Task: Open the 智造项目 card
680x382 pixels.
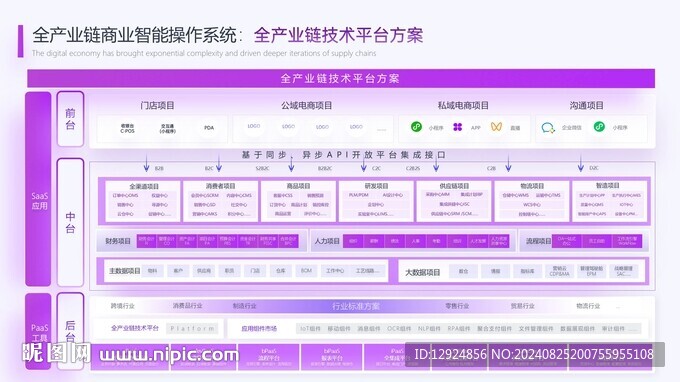Action: click(609, 201)
